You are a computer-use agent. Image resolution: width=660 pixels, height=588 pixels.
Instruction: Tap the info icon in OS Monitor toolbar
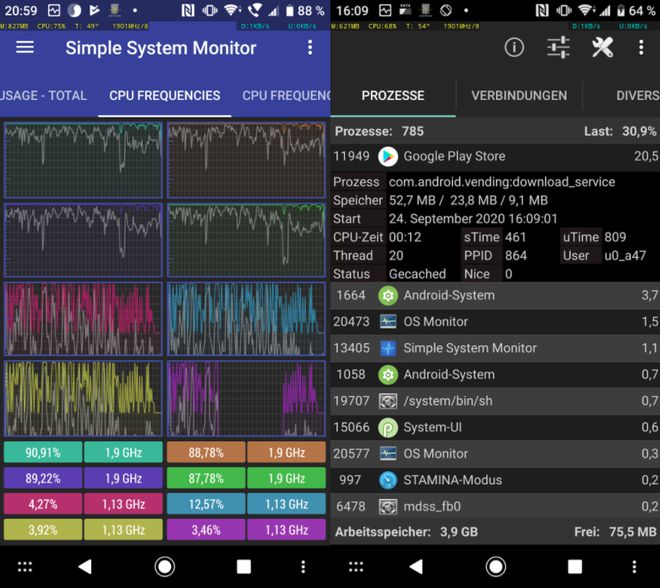(514, 47)
